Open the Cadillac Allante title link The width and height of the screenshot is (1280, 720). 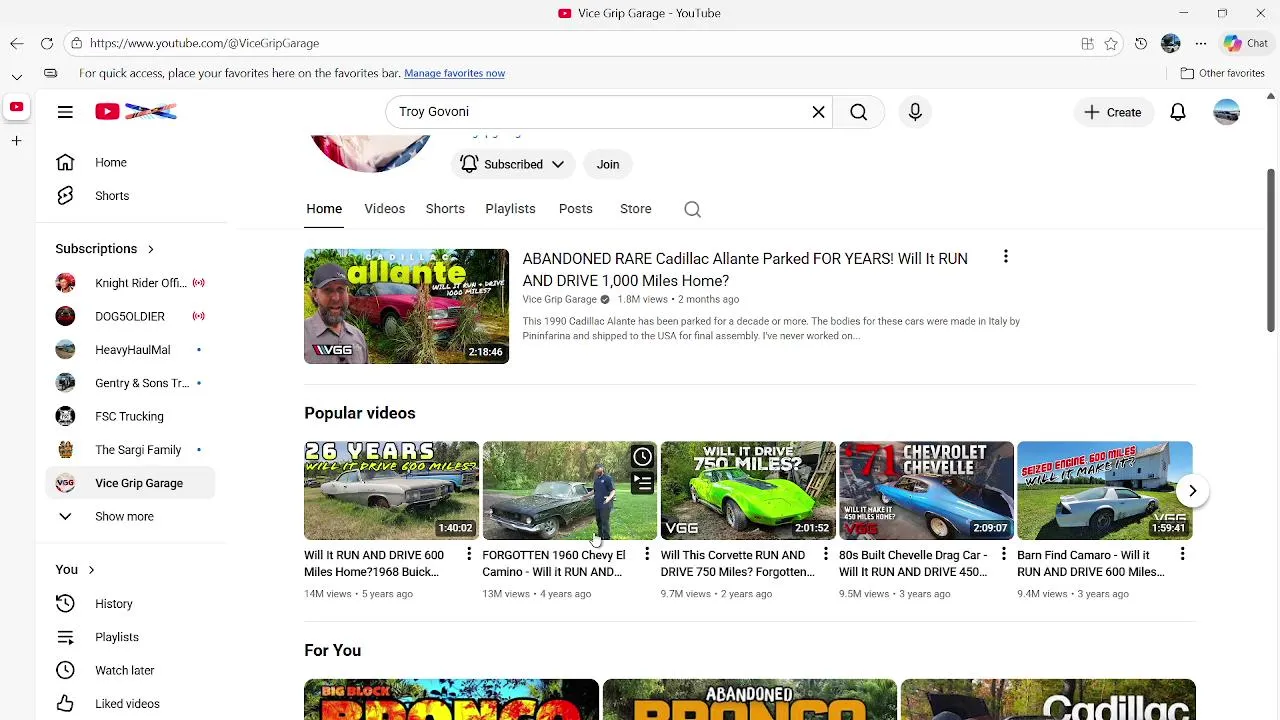745,270
